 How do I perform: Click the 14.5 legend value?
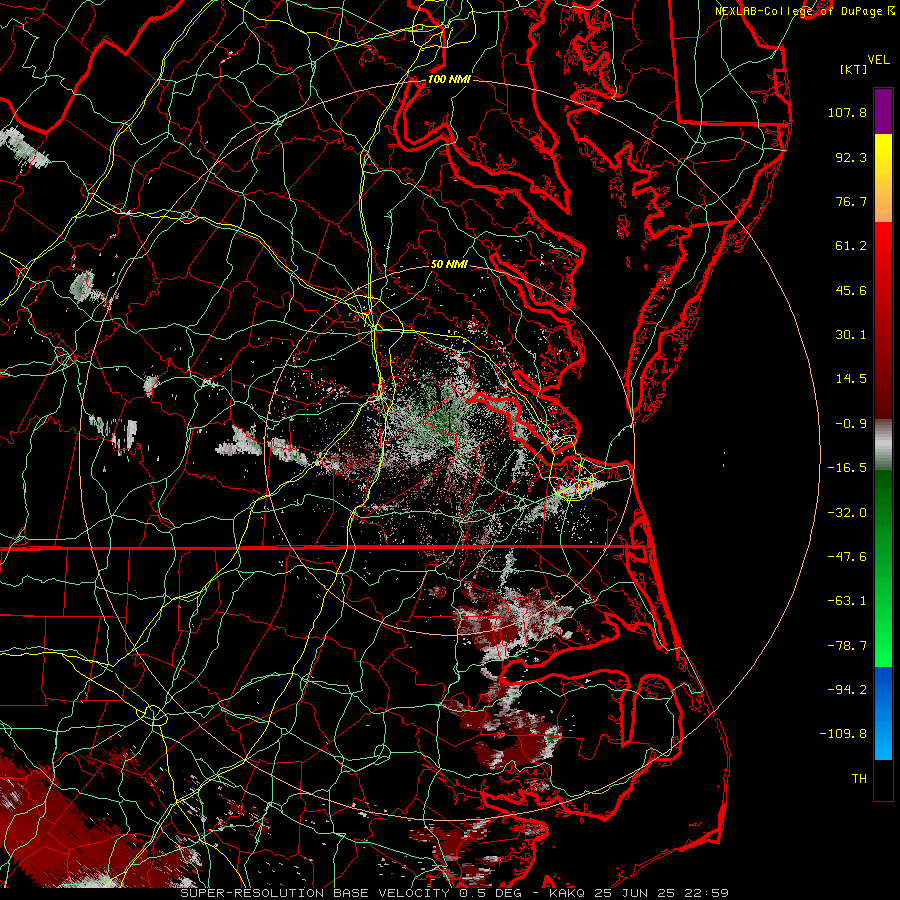click(x=851, y=379)
